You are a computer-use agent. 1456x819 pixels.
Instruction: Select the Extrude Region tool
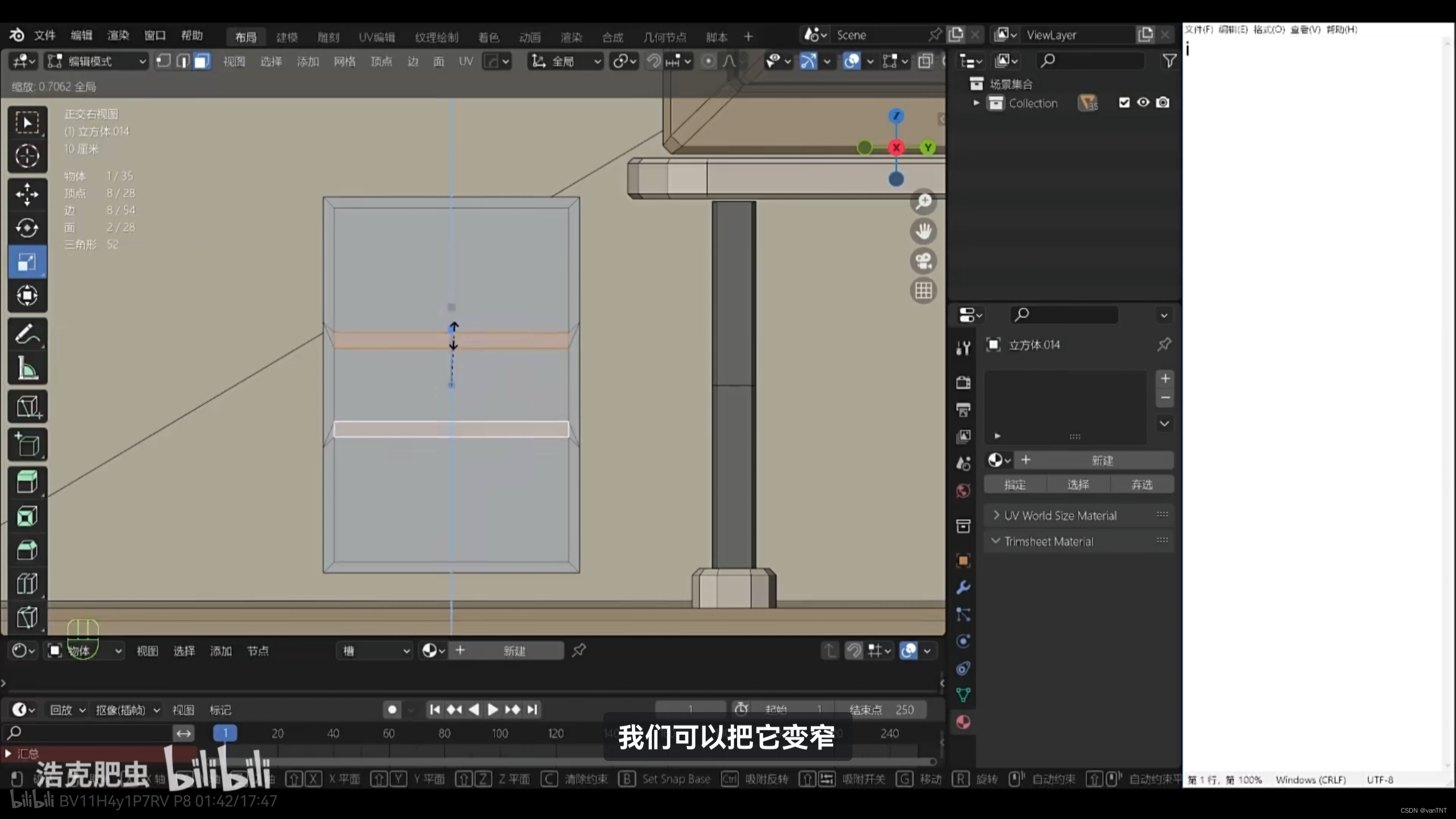[27, 483]
